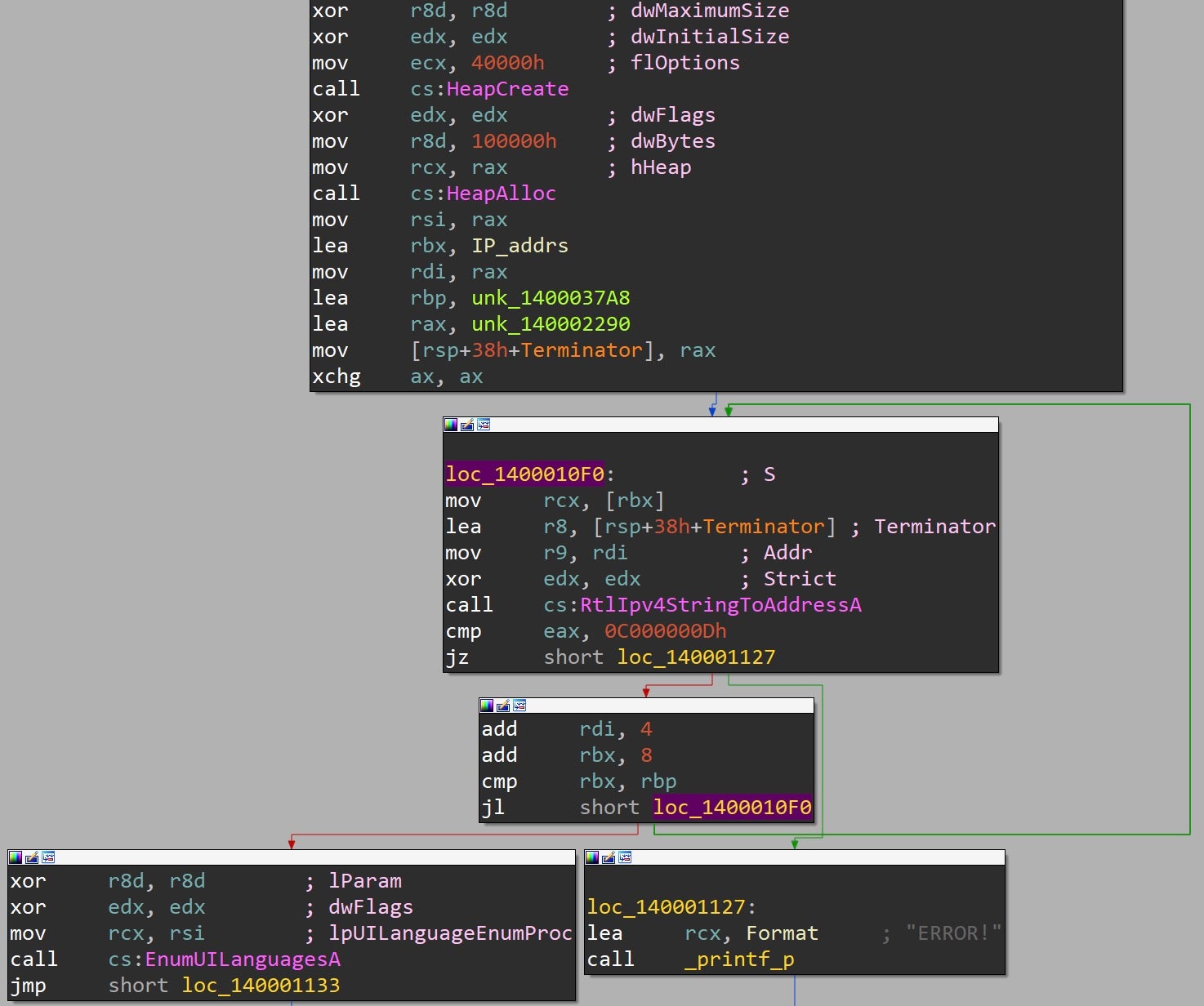The width and height of the screenshot is (1204, 1006).
Task: Click third header icon on loc_140001127 block
Action: 625,857
